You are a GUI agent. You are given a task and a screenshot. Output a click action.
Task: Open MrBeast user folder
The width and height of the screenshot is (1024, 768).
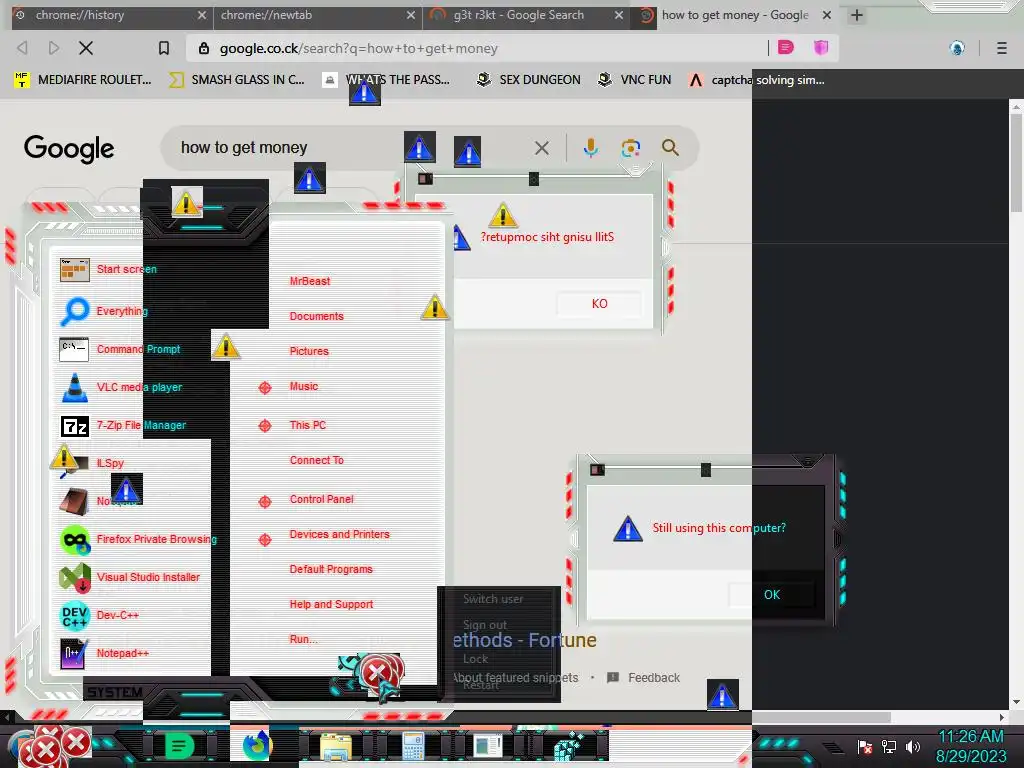click(x=310, y=281)
